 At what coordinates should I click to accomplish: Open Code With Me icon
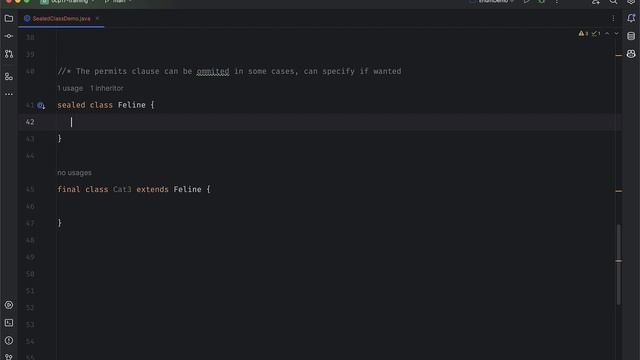click(596, 2)
